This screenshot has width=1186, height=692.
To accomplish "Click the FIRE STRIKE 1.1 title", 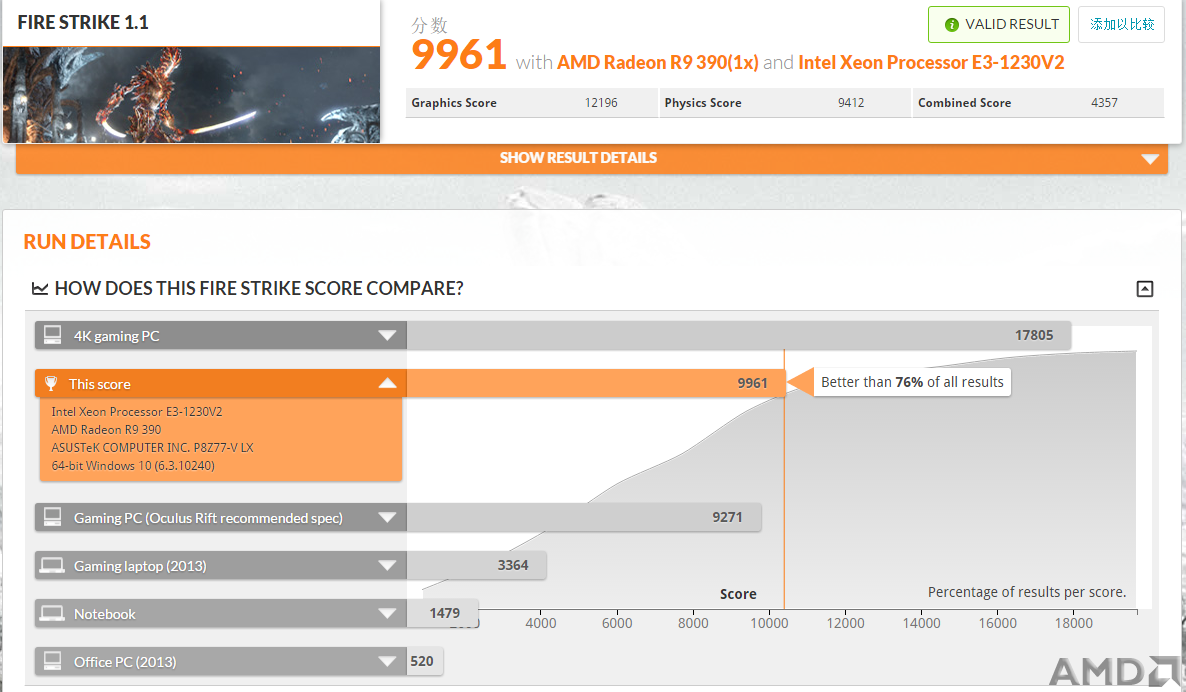I will (x=83, y=23).
